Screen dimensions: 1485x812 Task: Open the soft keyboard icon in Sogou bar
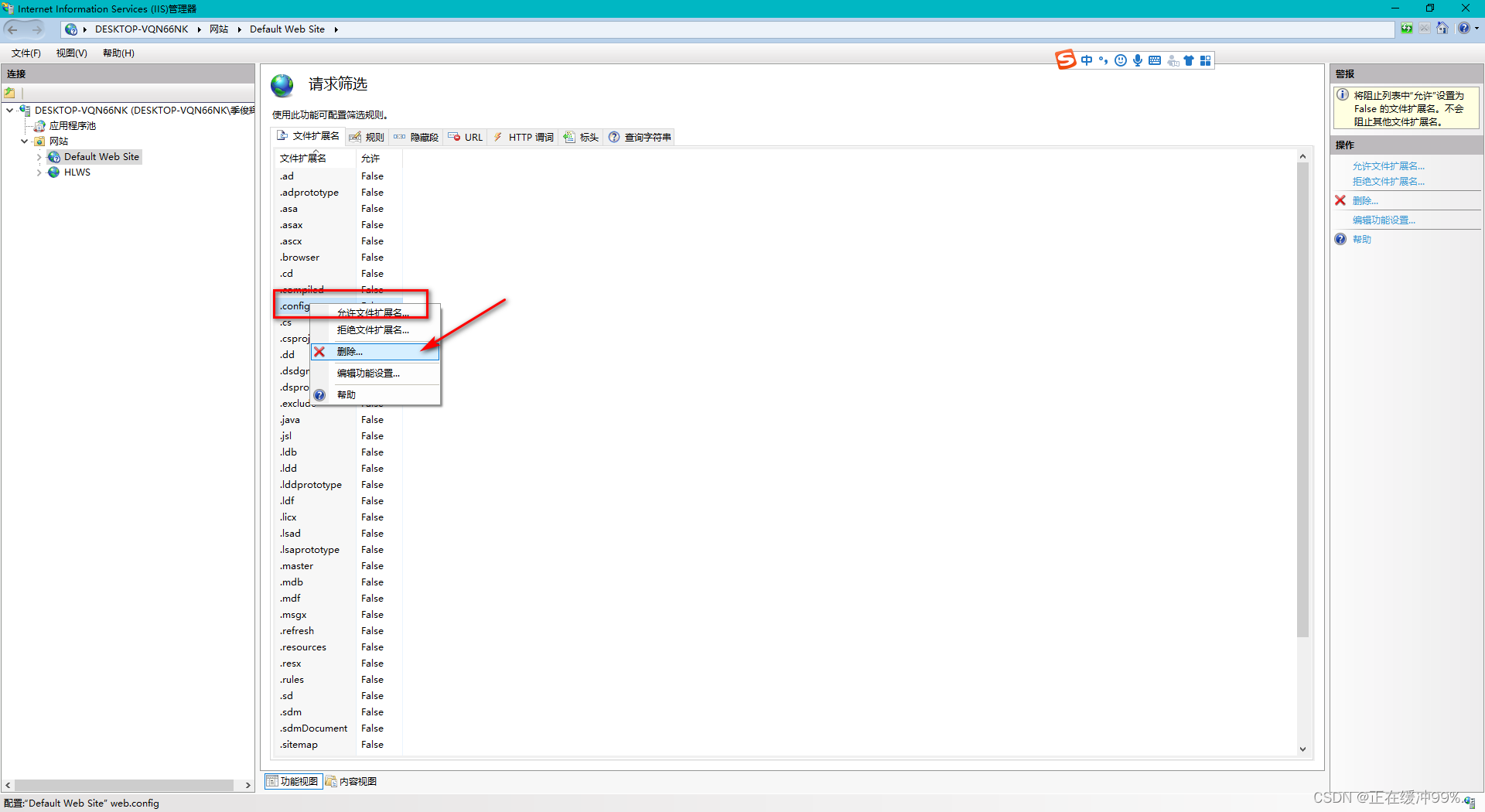[x=1155, y=60]
